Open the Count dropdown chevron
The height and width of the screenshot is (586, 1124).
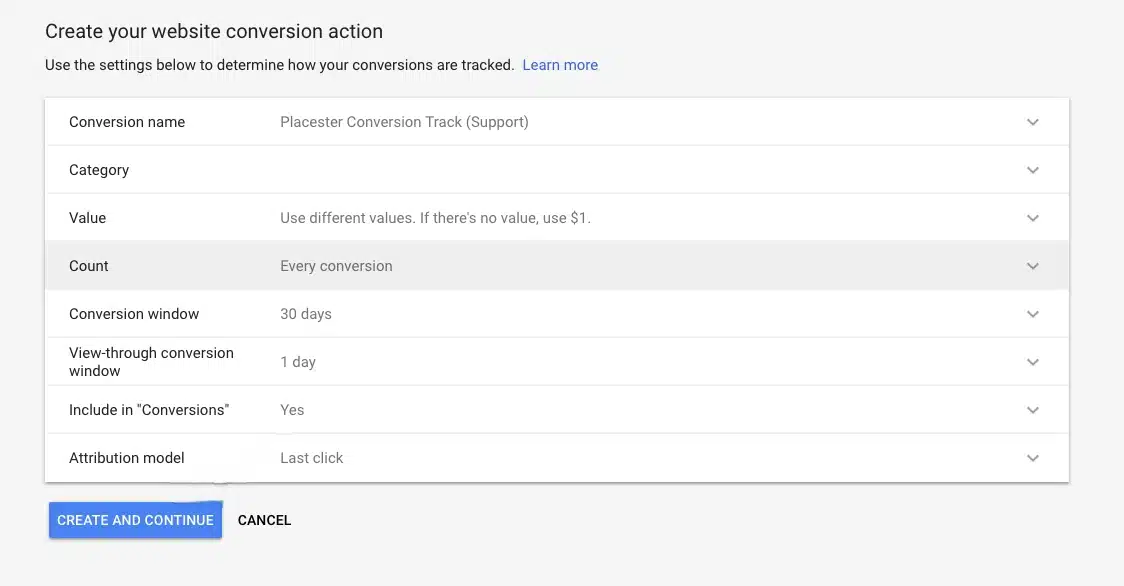coord(1033,265)
